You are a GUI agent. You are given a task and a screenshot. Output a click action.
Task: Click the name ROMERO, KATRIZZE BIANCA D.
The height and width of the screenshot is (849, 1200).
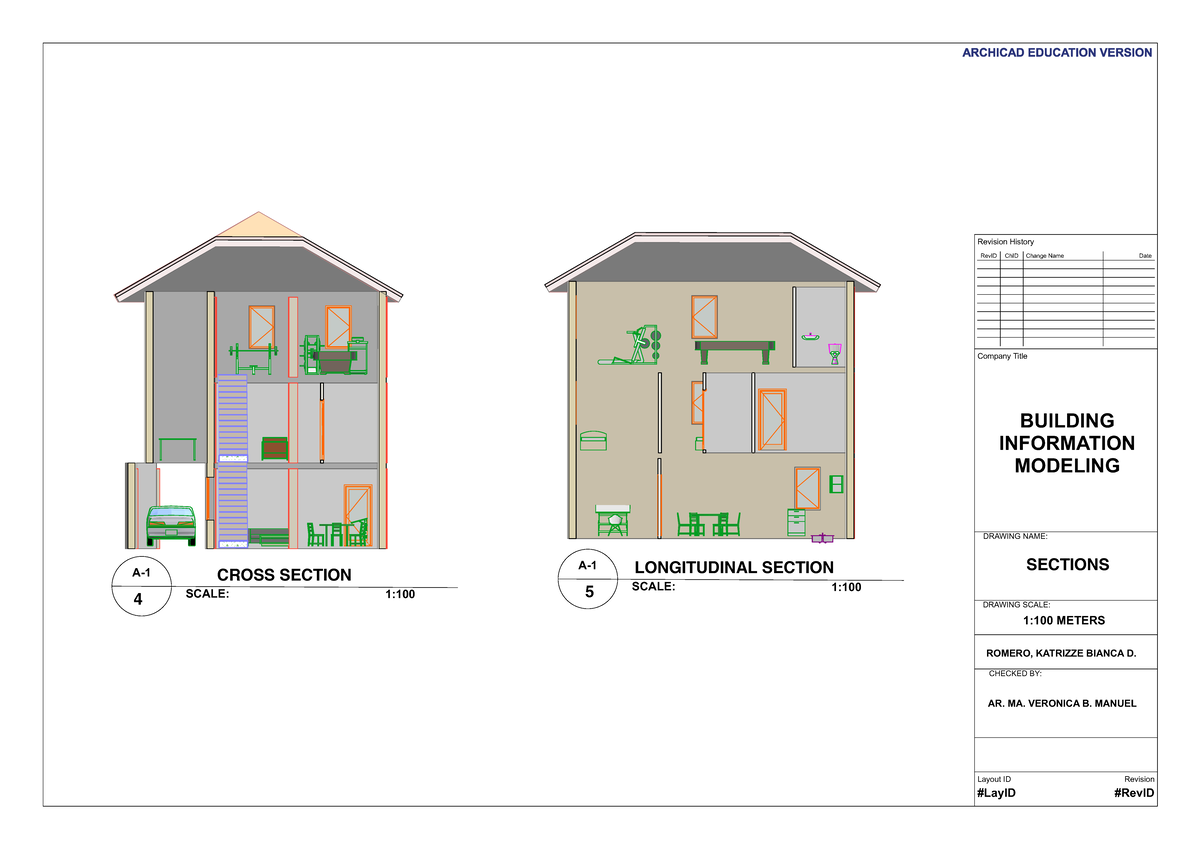coord(1061,654)
